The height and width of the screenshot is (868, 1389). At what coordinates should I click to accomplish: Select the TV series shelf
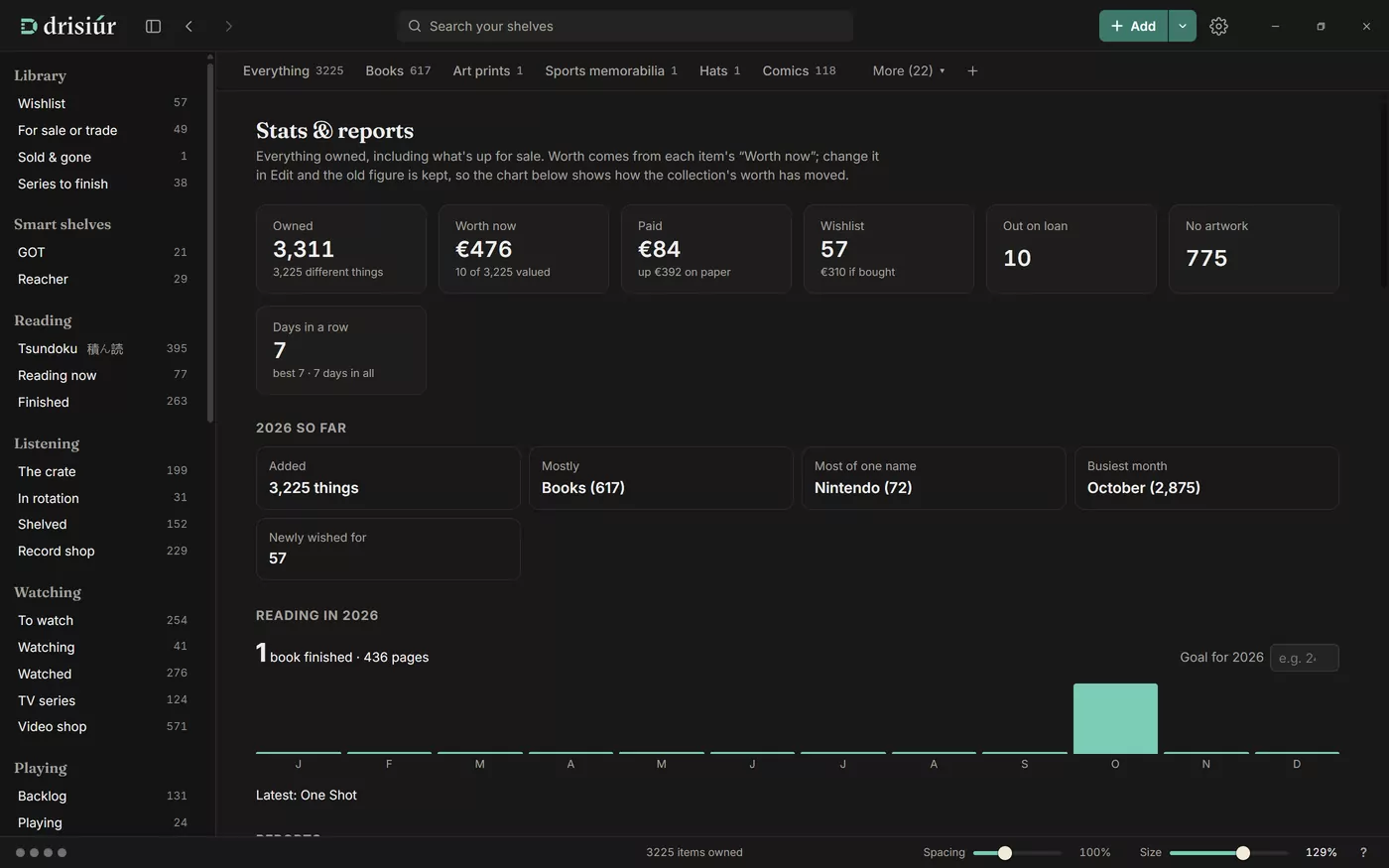102,700
